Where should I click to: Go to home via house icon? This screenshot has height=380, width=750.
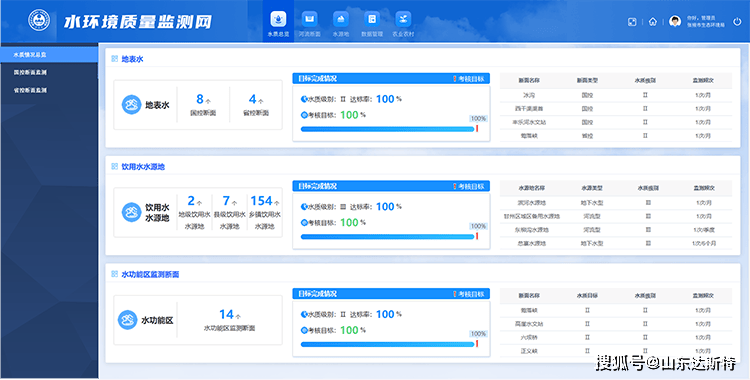(652, 22)
